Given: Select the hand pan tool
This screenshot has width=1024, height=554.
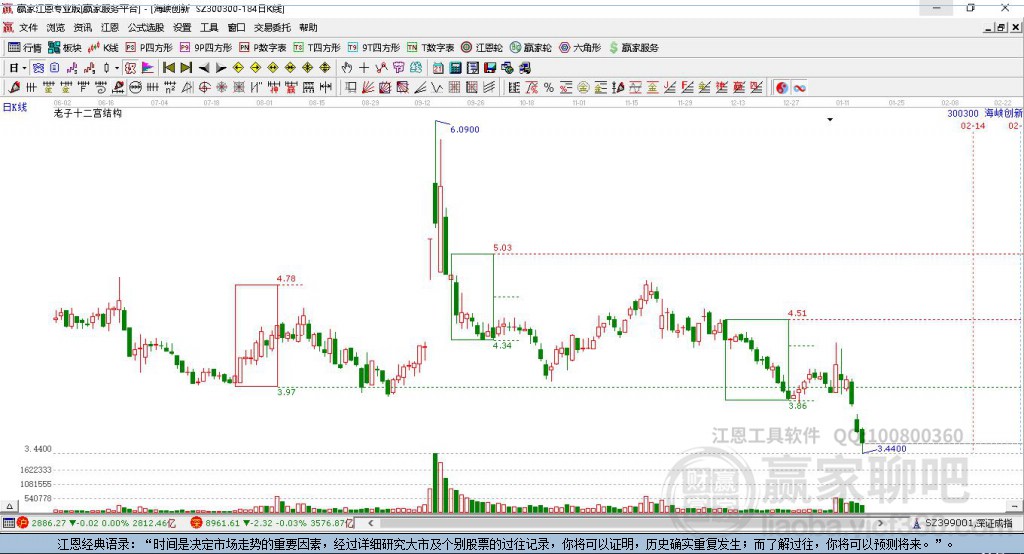Looking at the screenshot, I should 347,68.
